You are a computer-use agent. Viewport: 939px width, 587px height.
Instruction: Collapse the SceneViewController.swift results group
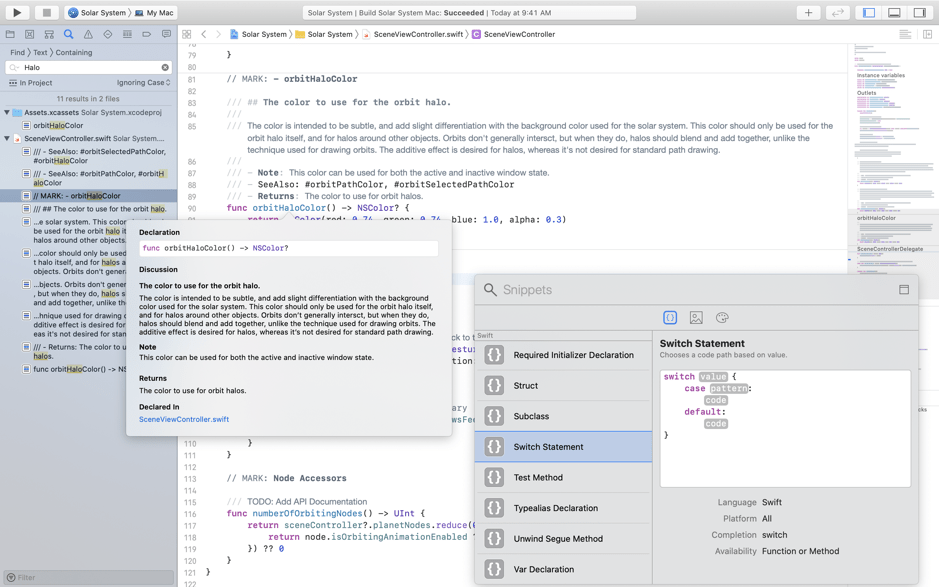[8, 136]
